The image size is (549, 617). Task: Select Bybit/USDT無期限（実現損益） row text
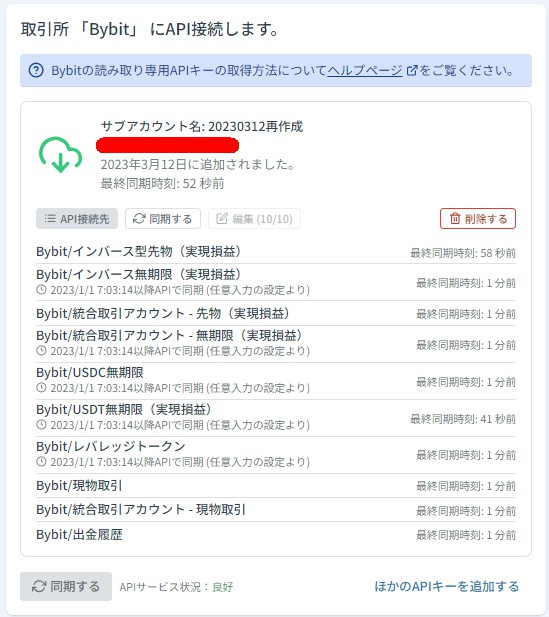click(124, 409)
